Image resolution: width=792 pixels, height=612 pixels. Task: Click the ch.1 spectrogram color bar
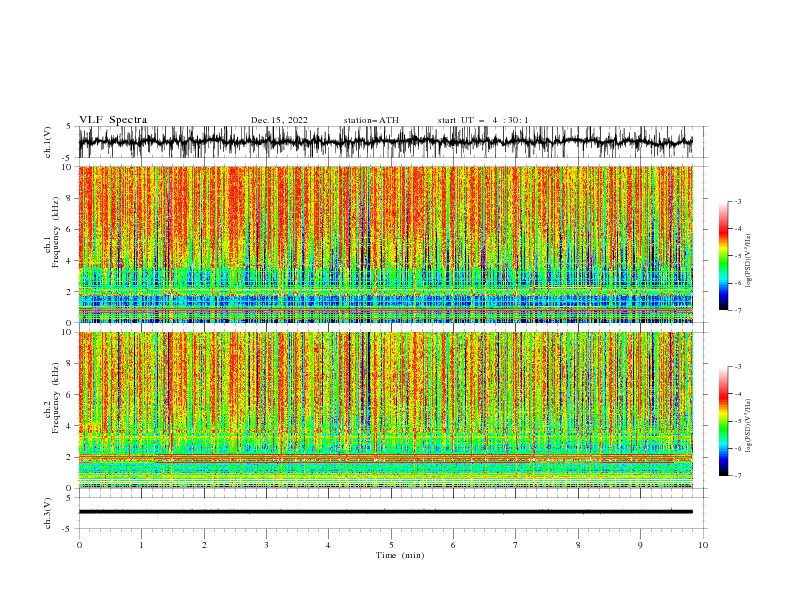point(723,256)
